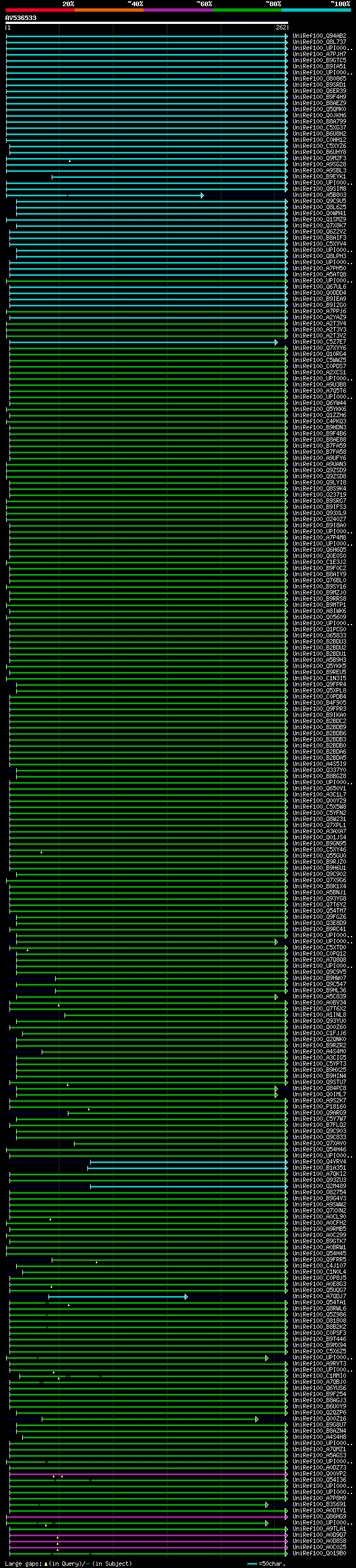
Task: Click the query end position 262
Action: click(281, 27)
